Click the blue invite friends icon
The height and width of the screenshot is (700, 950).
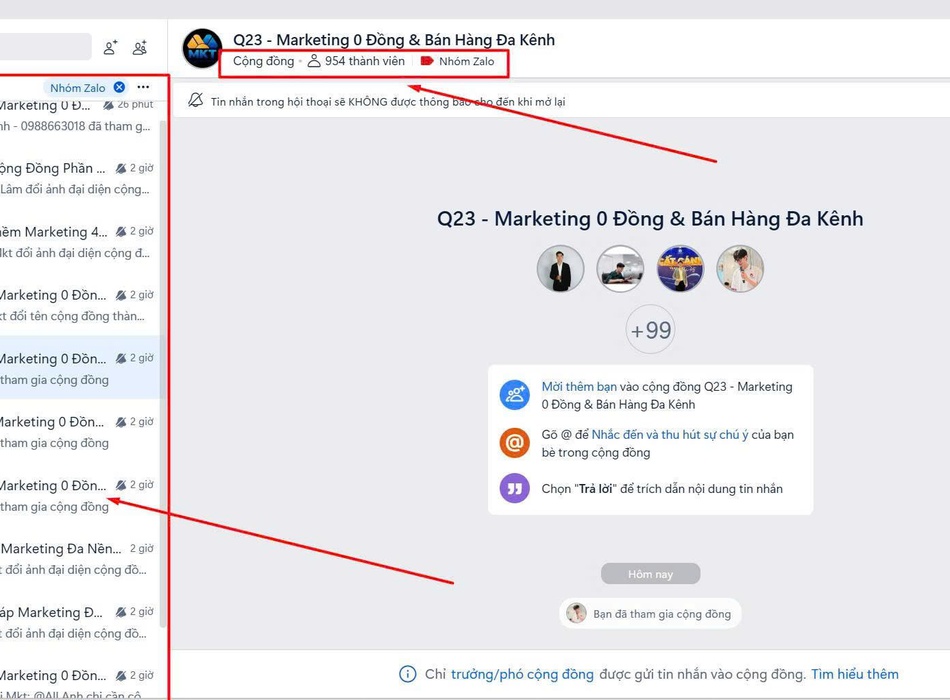pos(514,395)
